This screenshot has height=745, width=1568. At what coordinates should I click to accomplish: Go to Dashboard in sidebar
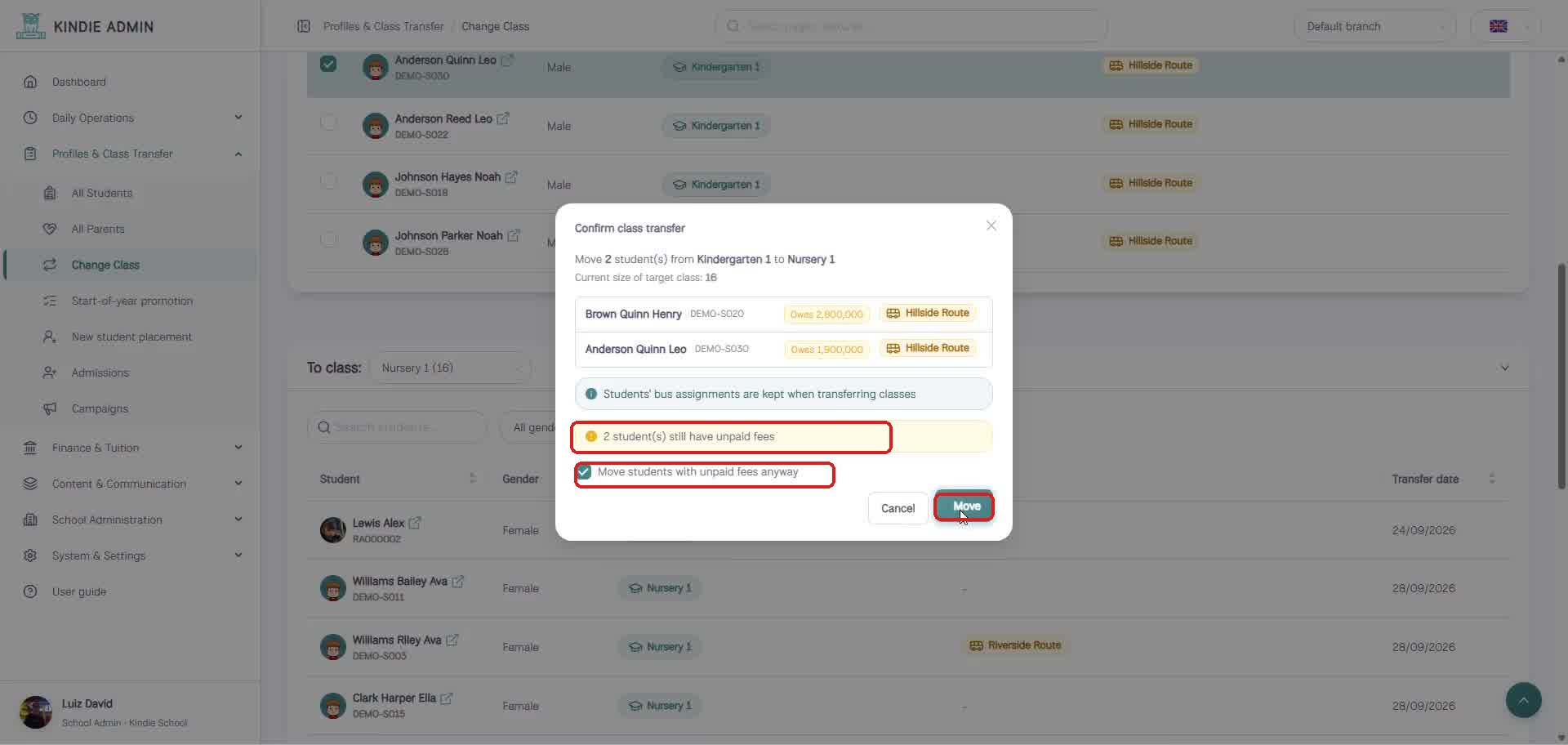(131, 82)
